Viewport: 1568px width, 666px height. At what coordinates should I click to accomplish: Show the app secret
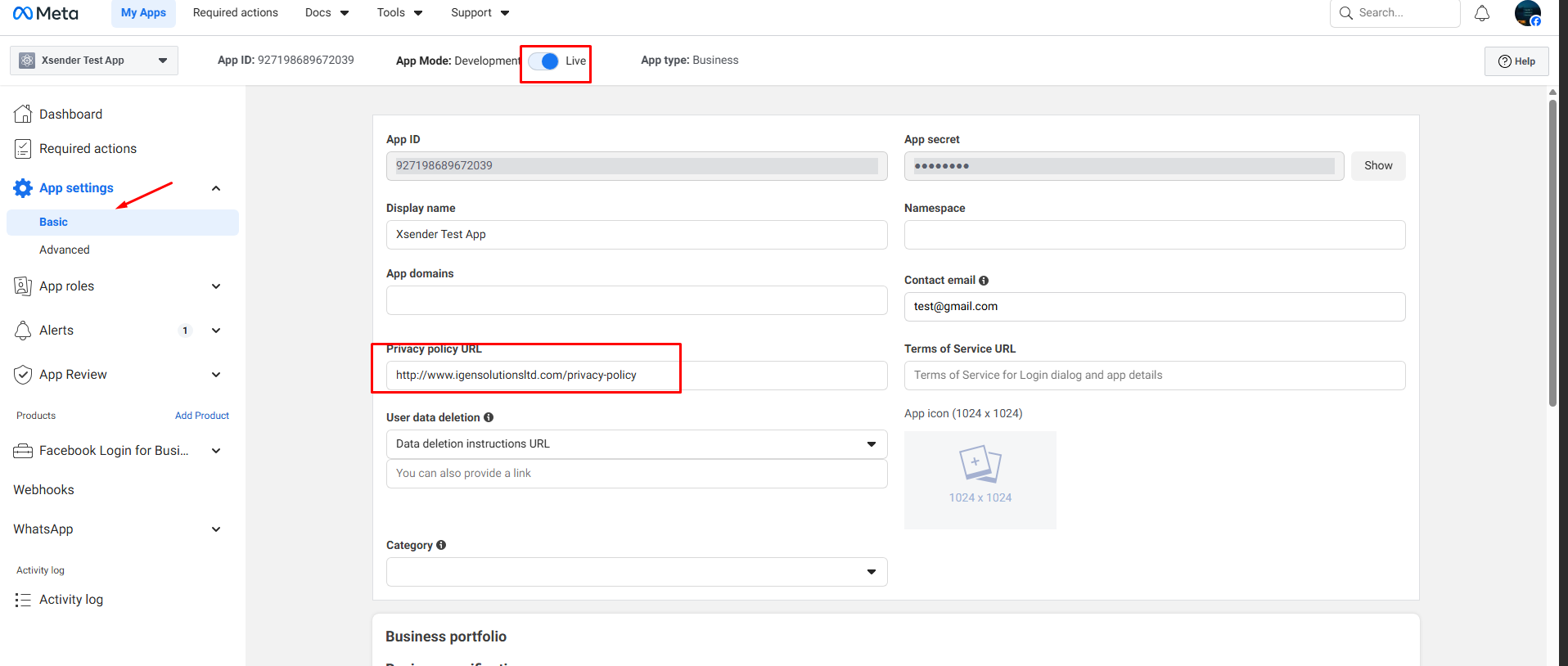[1377, 166]
